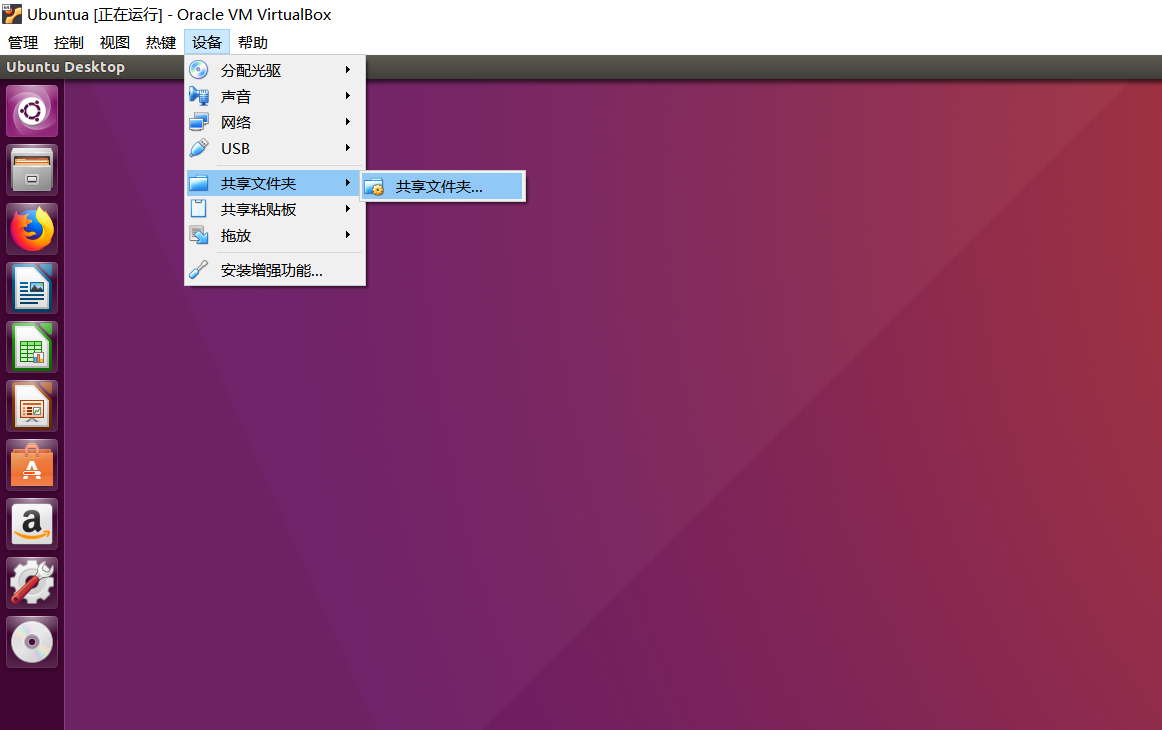Click the network monitors icon beside 网络
This screenshot has width=1162, height=730.
199,122
